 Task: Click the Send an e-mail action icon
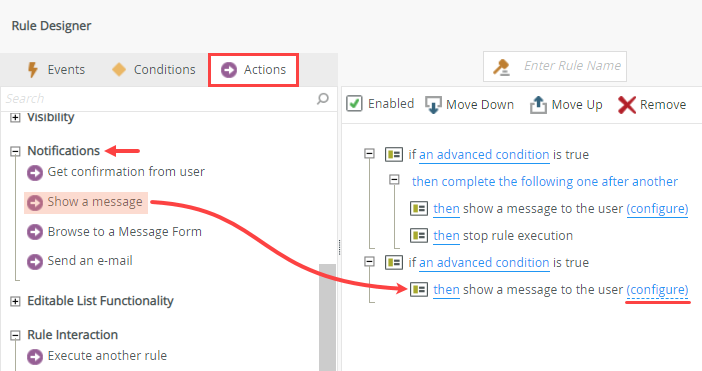[35, 261]
